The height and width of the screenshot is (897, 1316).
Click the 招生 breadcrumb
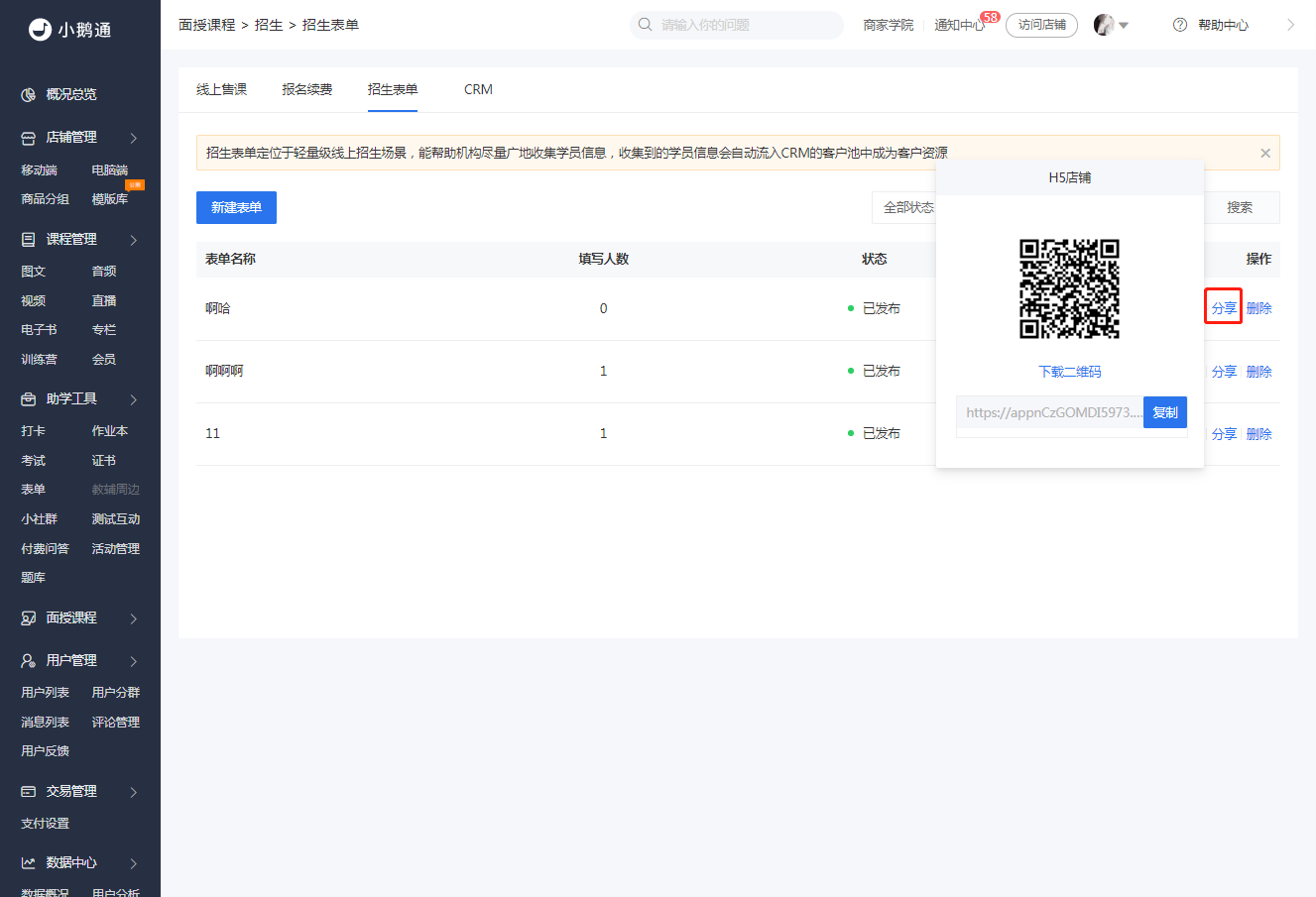click(269, 25)
